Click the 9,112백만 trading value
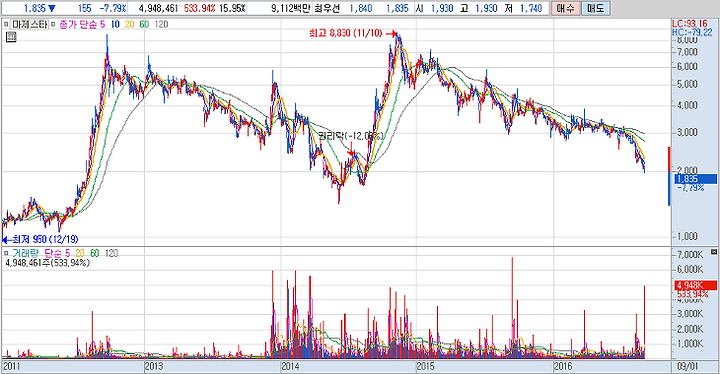This screenshot has width=720, height=374. coord(291,8)
